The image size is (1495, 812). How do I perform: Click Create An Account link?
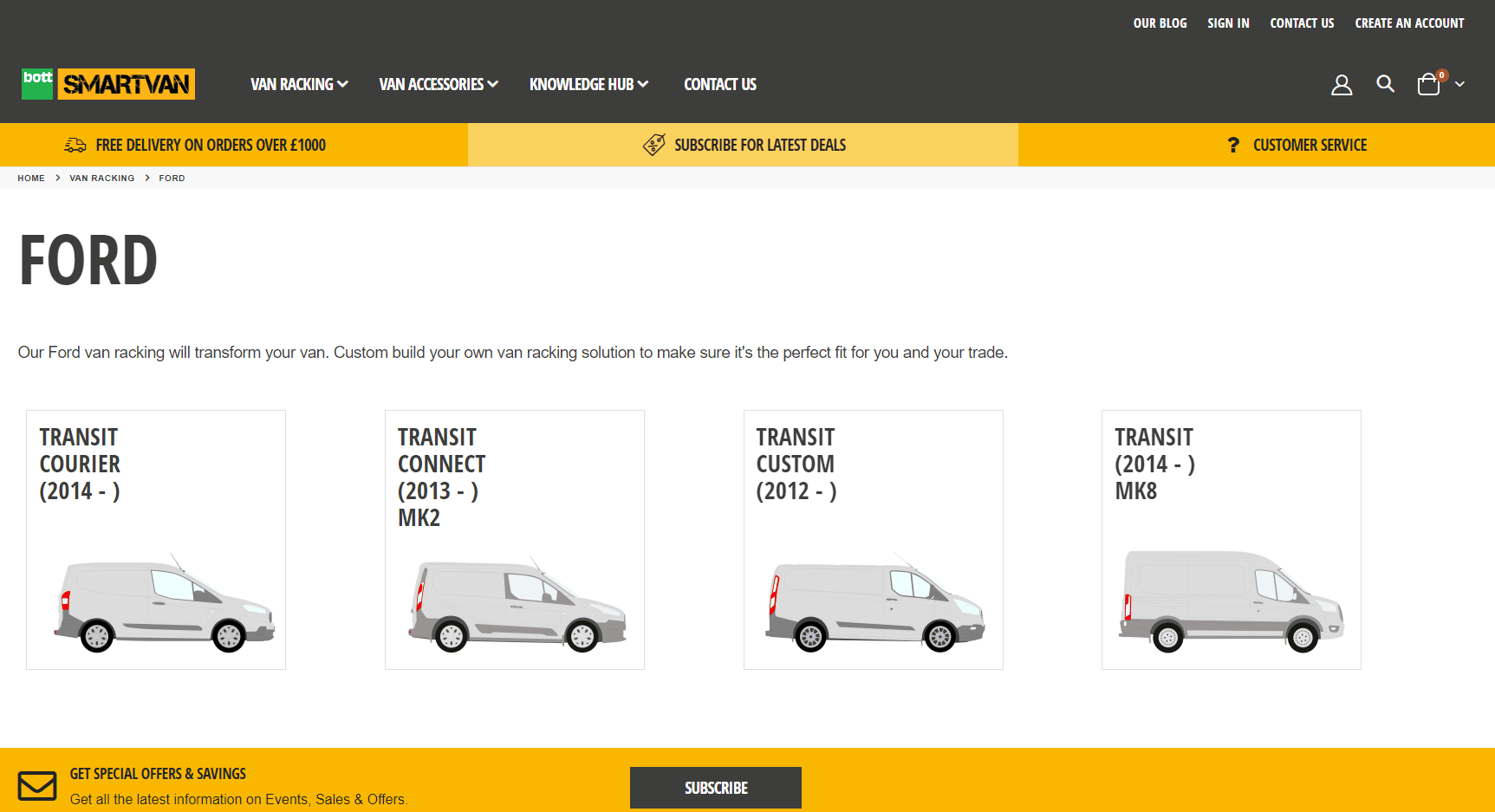tap(1409, 23)
